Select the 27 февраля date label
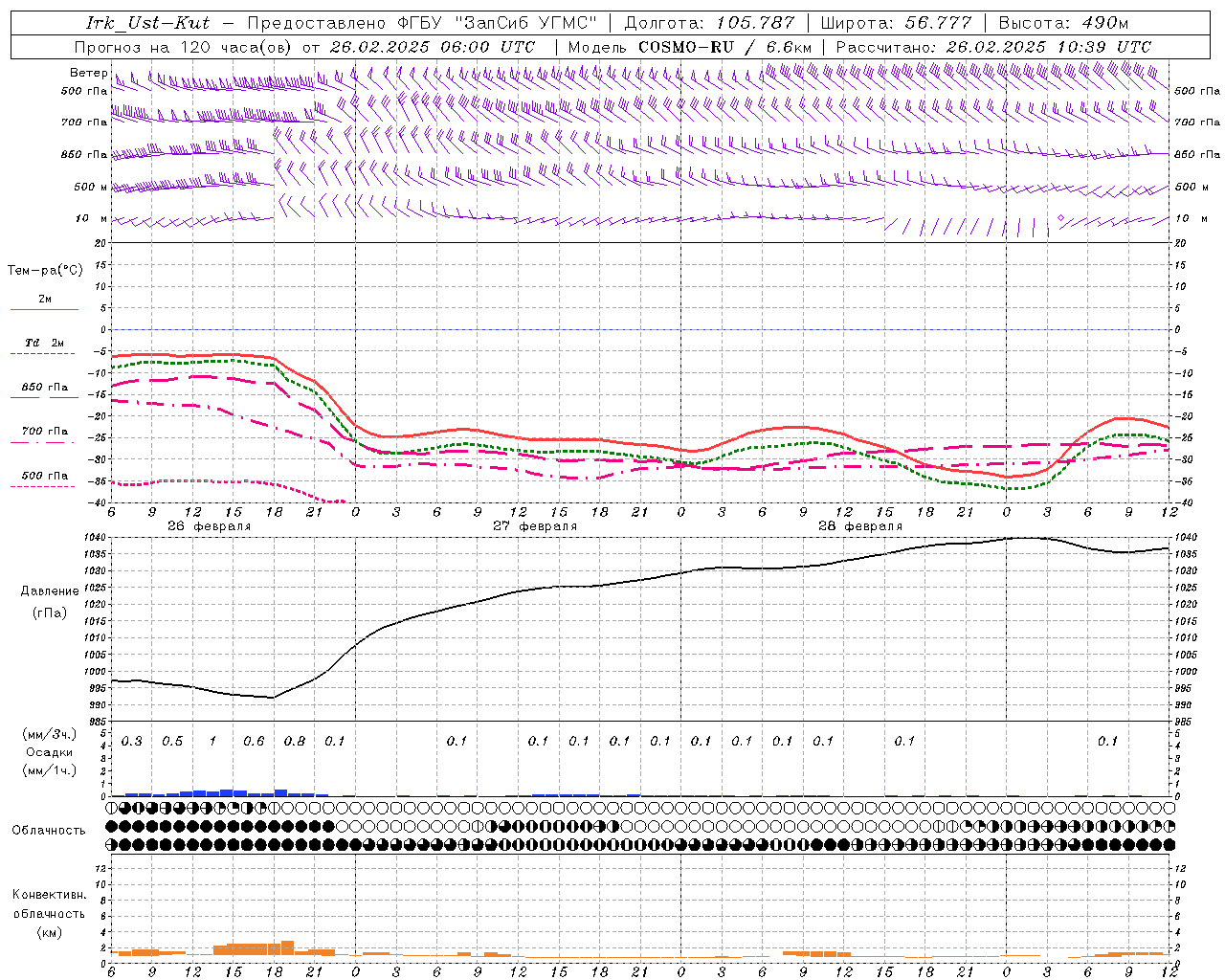 (x=535, y=526)
